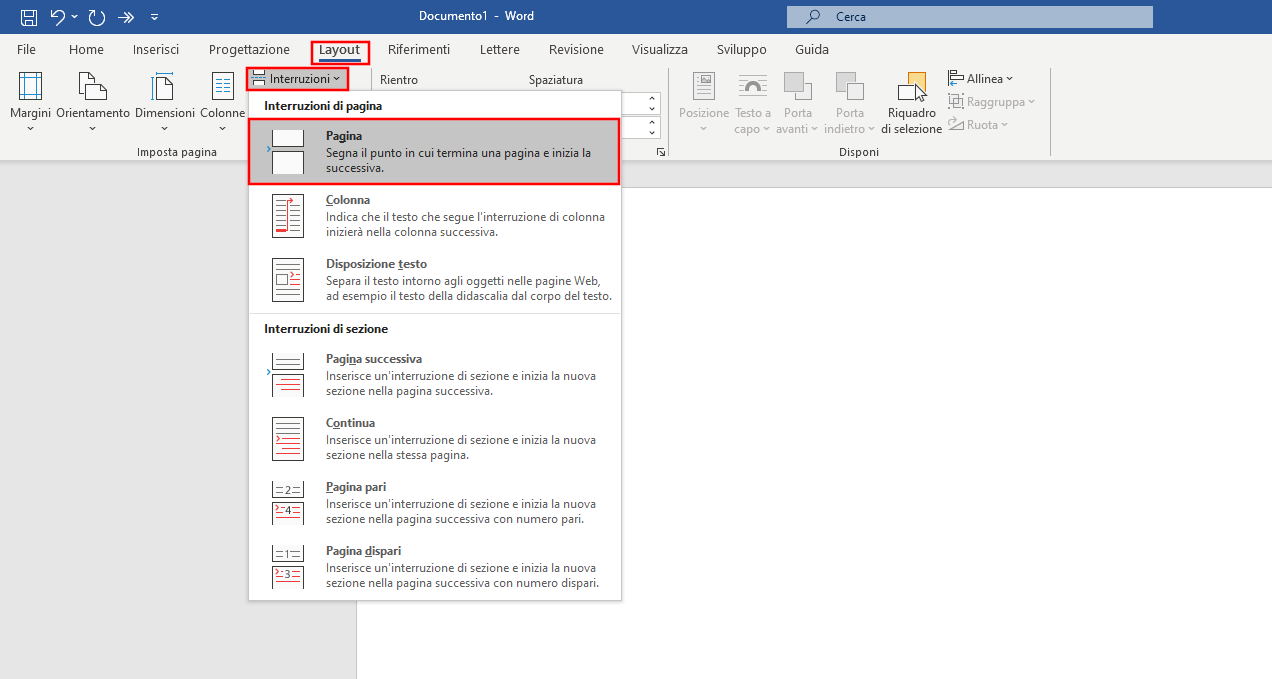This screenshot has height=679, width=1272.
Task: Expand the Allinea dropdown
Action: coord(981,78)
